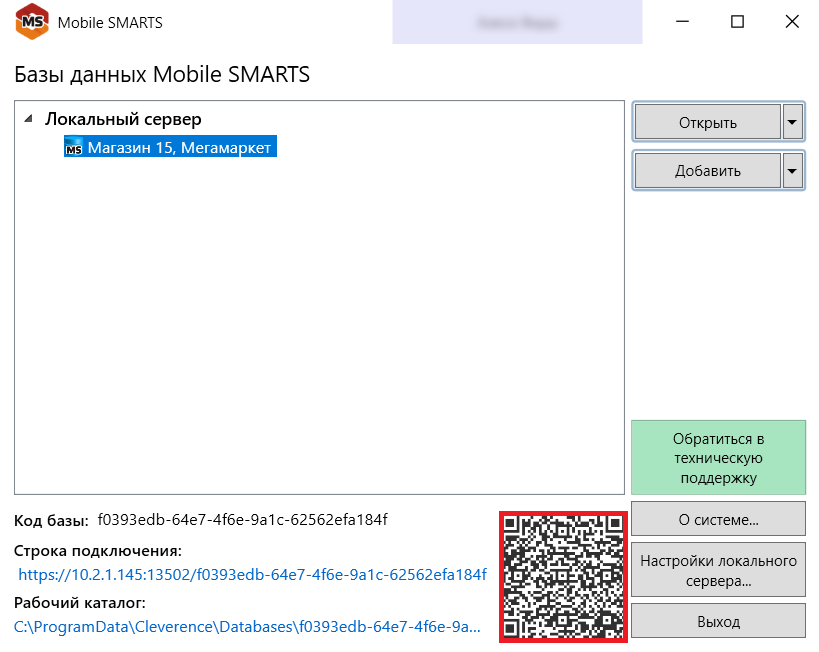Expand the dropdown arrow next to Открыть
This screenshot has width=819, height=652.
click(792, 123)
